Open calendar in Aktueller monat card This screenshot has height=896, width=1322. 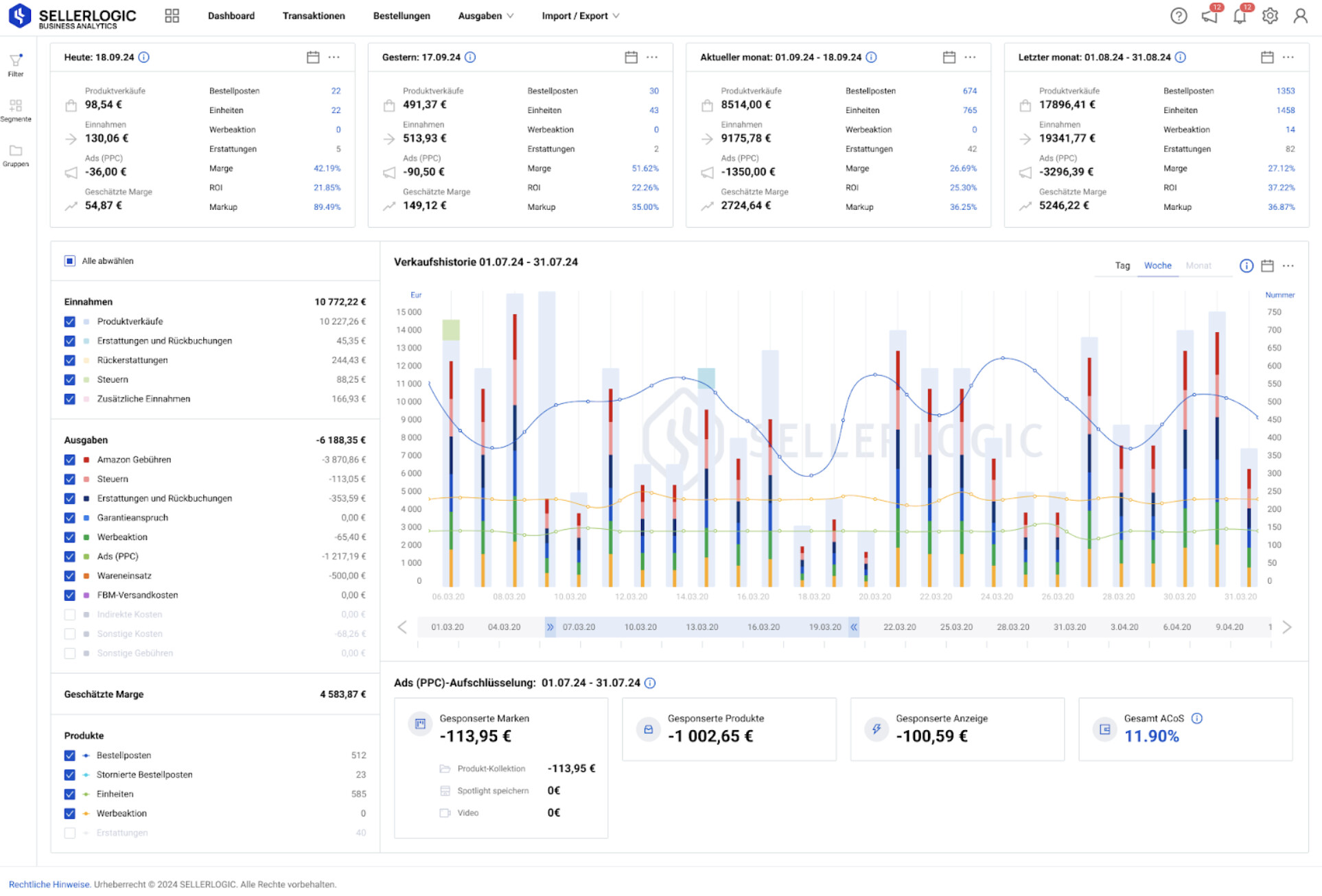(x=949, y=57)
